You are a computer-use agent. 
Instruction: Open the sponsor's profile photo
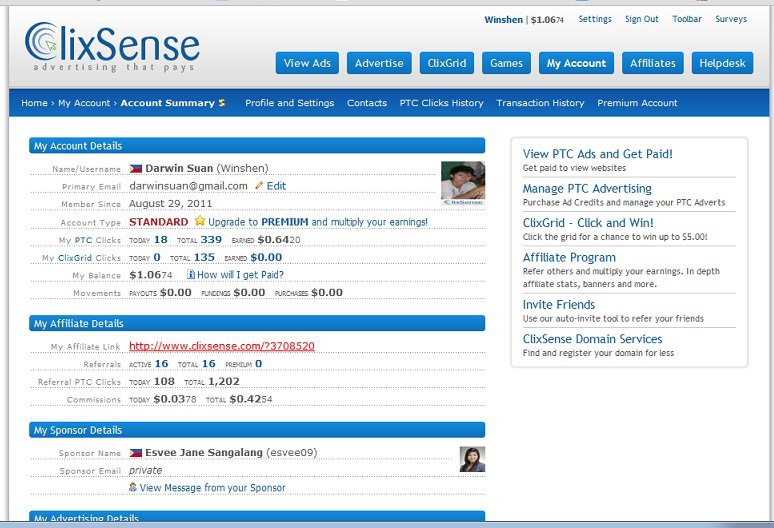[472, 459]
